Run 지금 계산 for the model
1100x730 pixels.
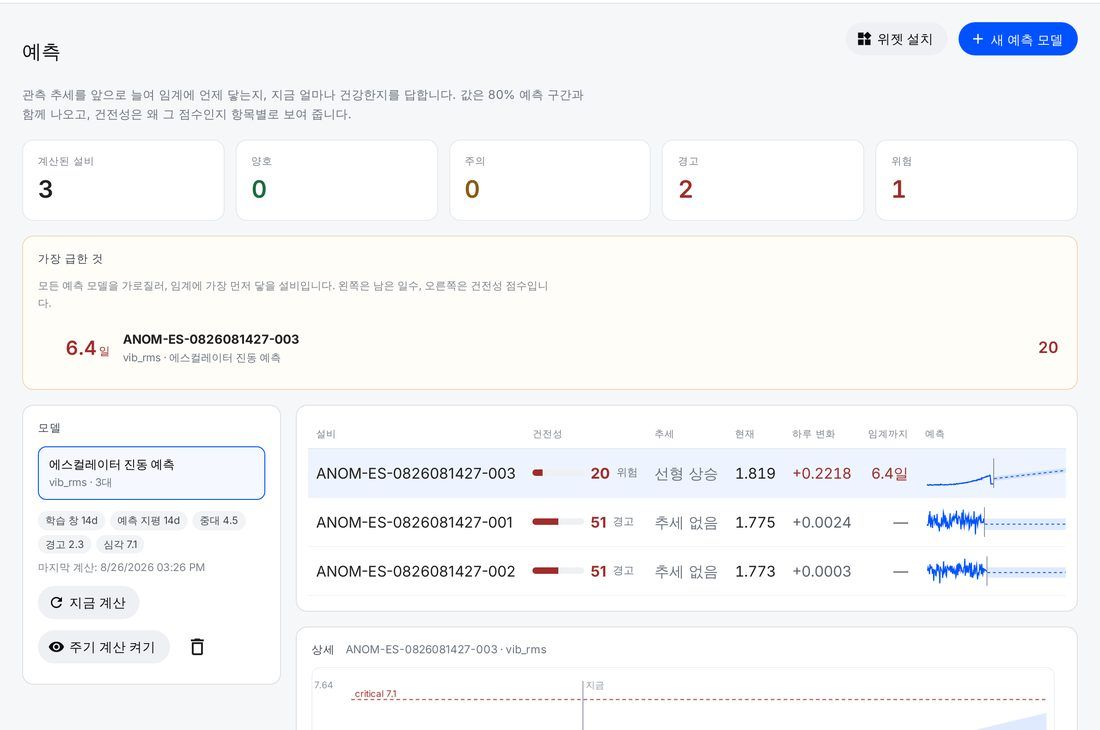[x=88, y=602]
